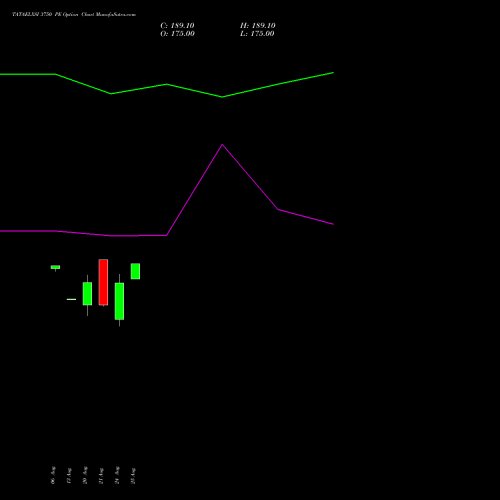
Task: Click the peak of the purple line
Action: click(222, 145)
